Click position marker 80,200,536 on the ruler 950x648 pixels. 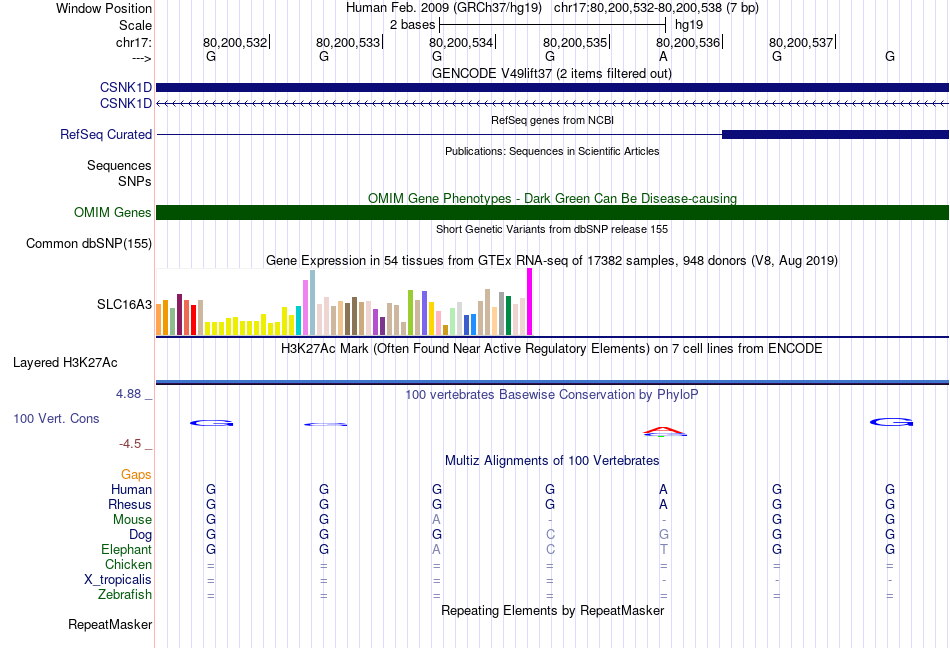pos(689,42)
